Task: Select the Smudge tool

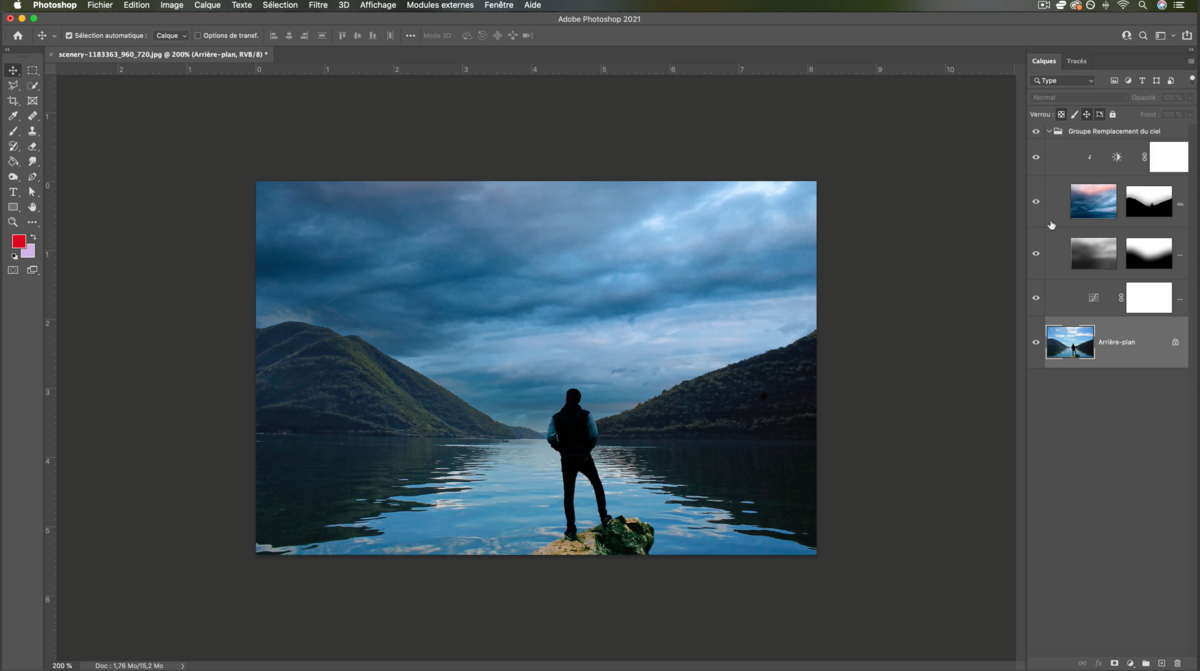Action: click(x=32, y=161)
